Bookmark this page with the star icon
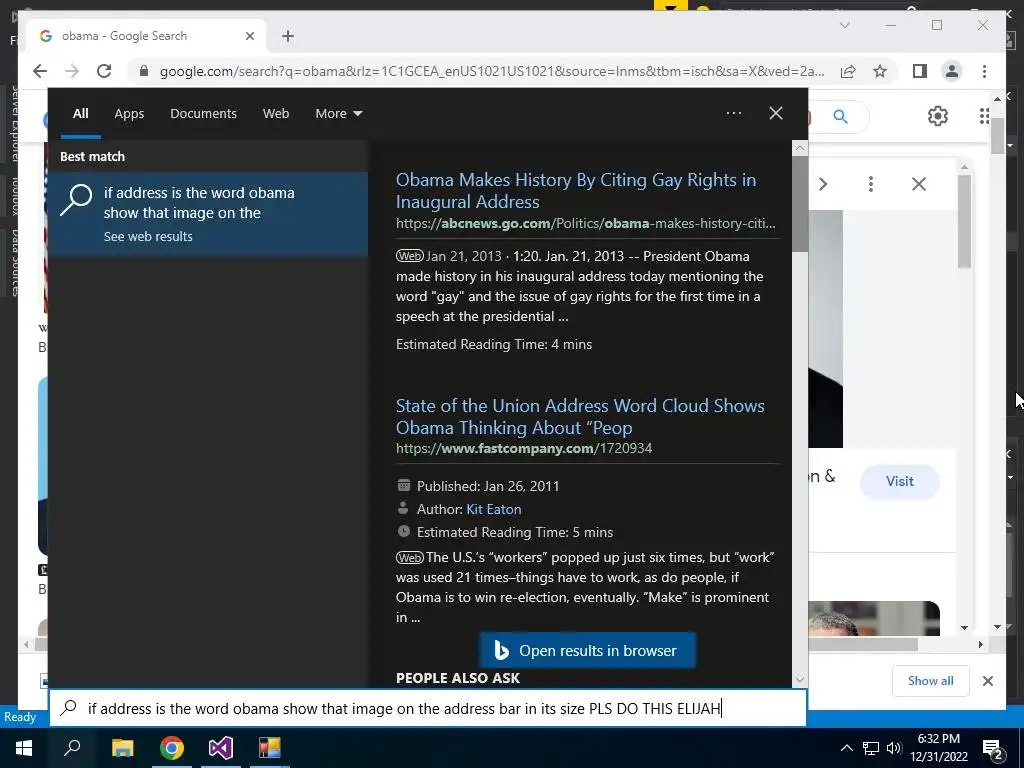The height and width of the screenshot is (768, 1024). click(880, 71)
